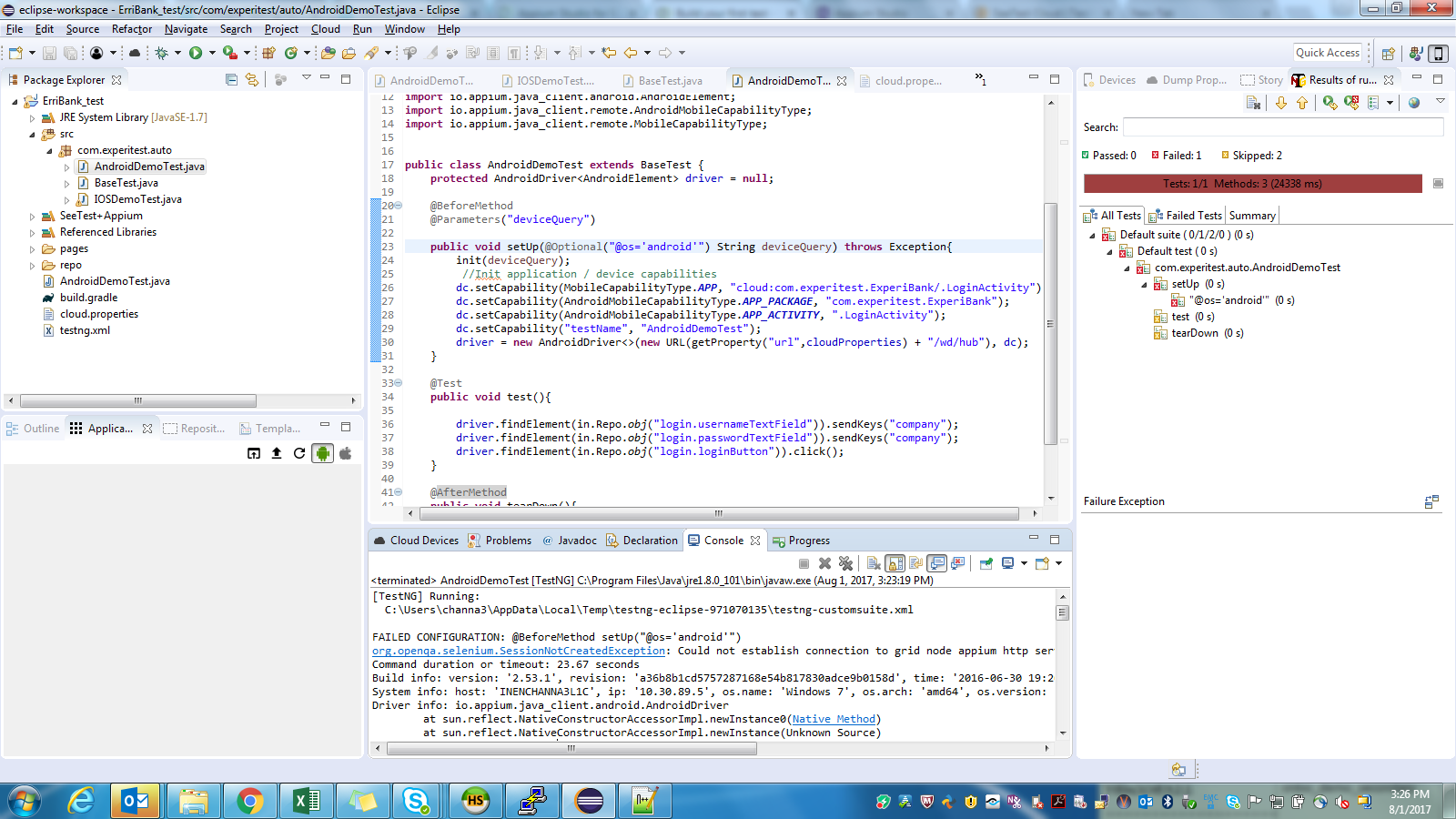Select the Android device icon in Application view
Screen dimensions: 1456x819
tap(322, 453)
